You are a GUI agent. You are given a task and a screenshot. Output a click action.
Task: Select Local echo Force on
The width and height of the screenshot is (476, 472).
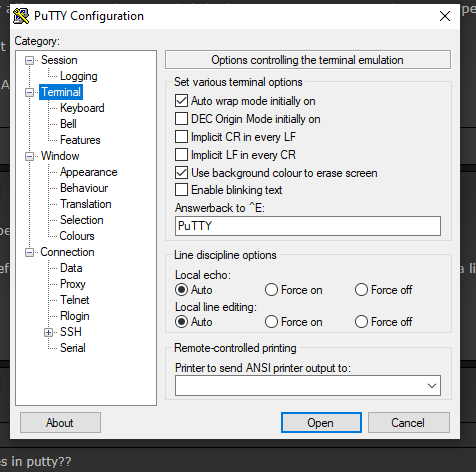click(271, 290)
